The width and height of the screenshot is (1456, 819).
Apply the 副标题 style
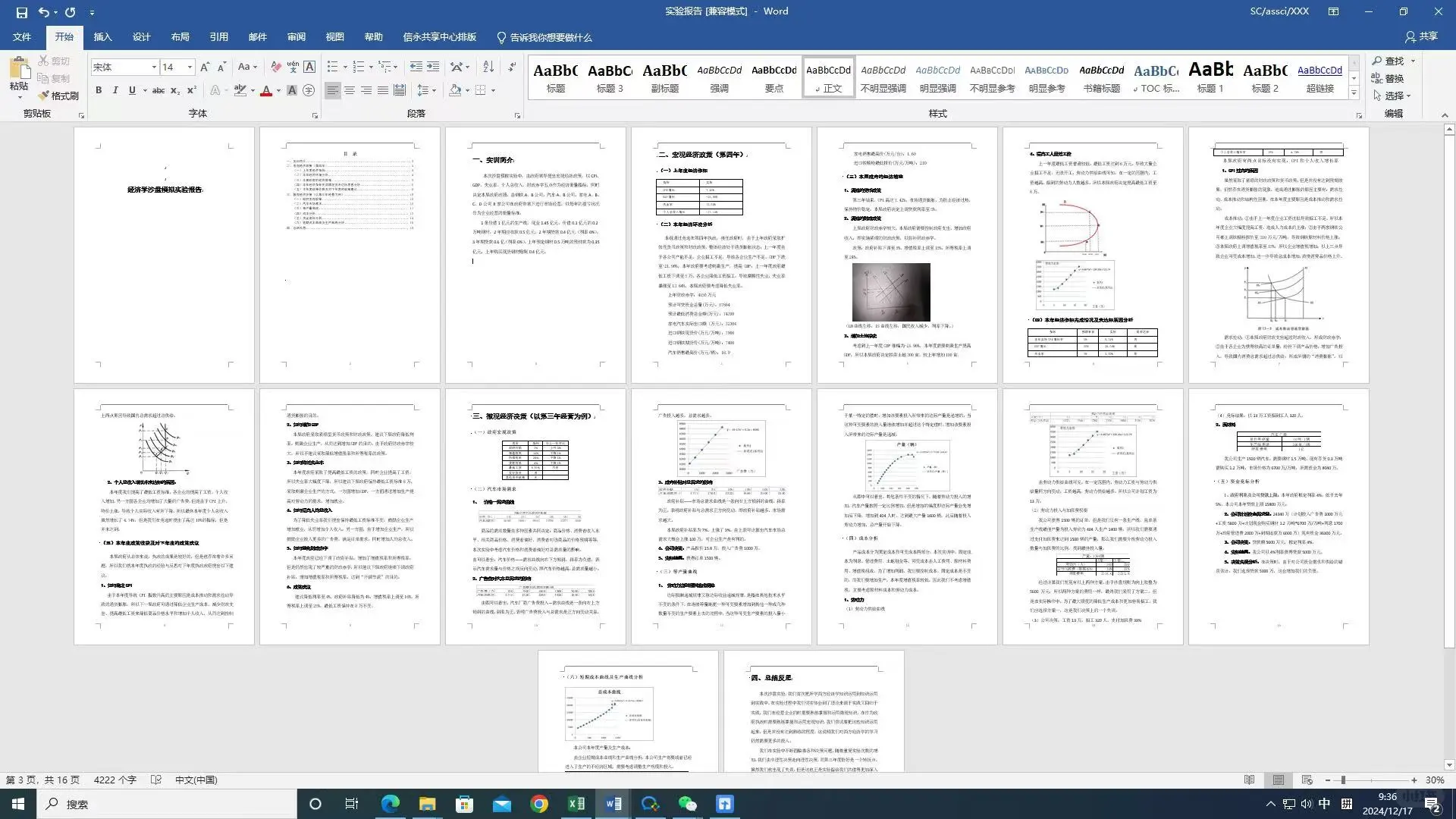click(664, 77)
